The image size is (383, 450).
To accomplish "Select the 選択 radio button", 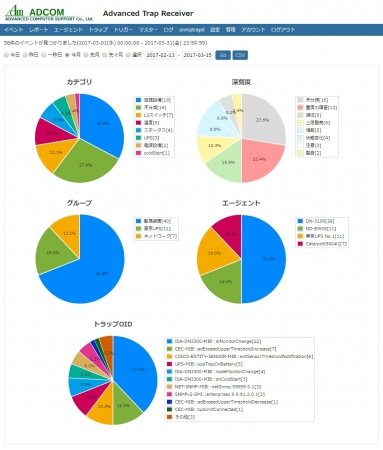I will 128,55.
